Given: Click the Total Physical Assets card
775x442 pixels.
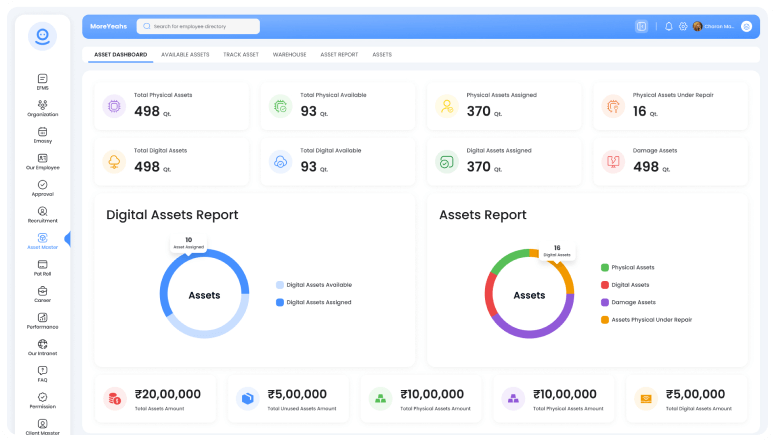Looking at the screenshot, I should [x=171, y=105].
